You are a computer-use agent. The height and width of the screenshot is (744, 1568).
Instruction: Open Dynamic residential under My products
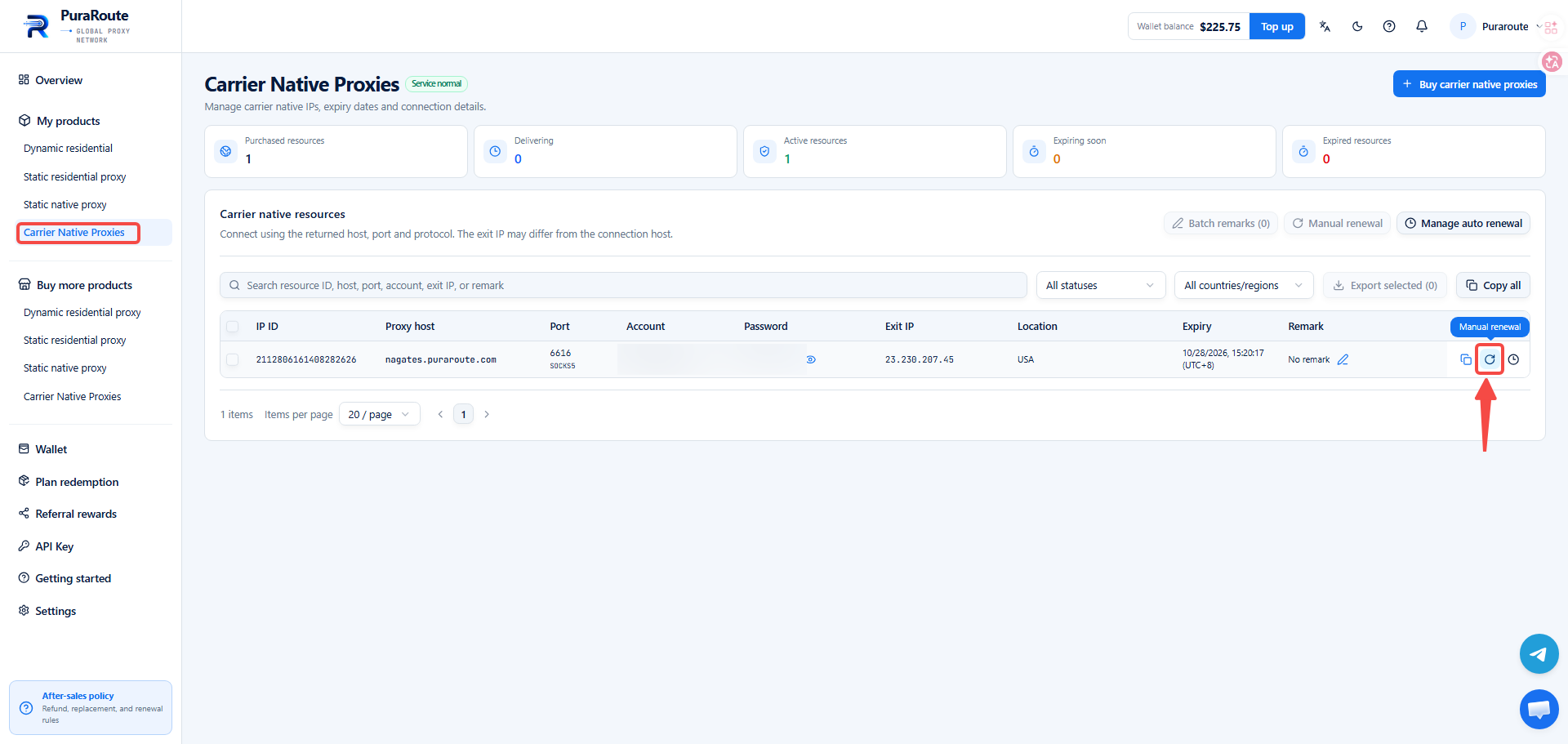coord(68,149)
